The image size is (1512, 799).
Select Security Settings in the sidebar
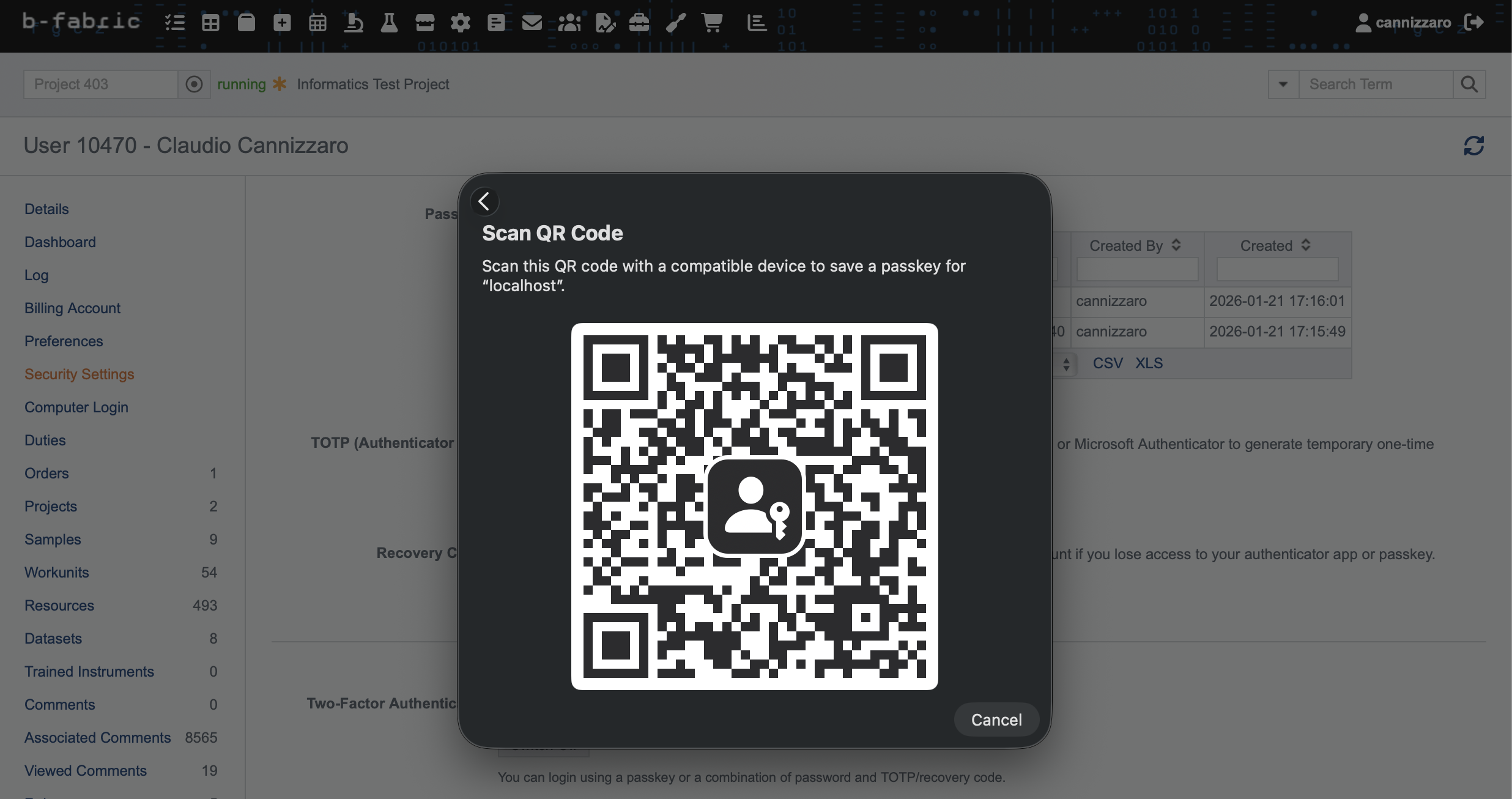click(x=79, y=374)
